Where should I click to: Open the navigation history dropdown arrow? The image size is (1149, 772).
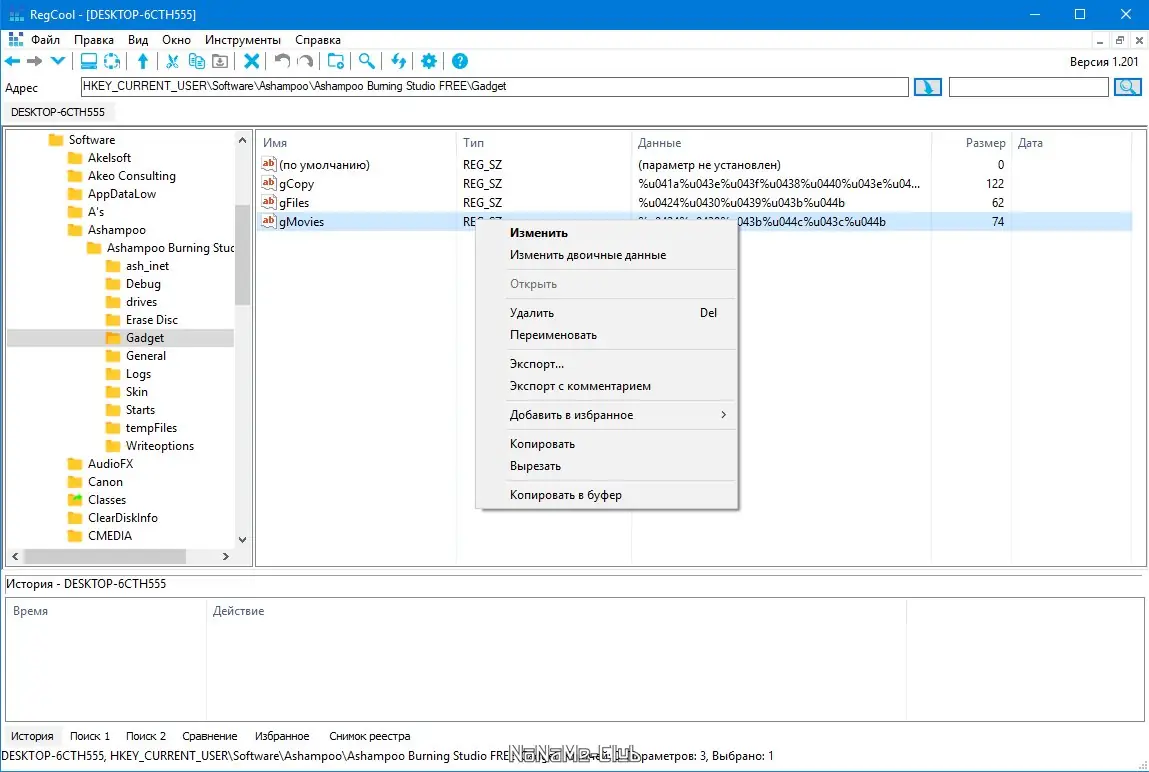[58, 62]
